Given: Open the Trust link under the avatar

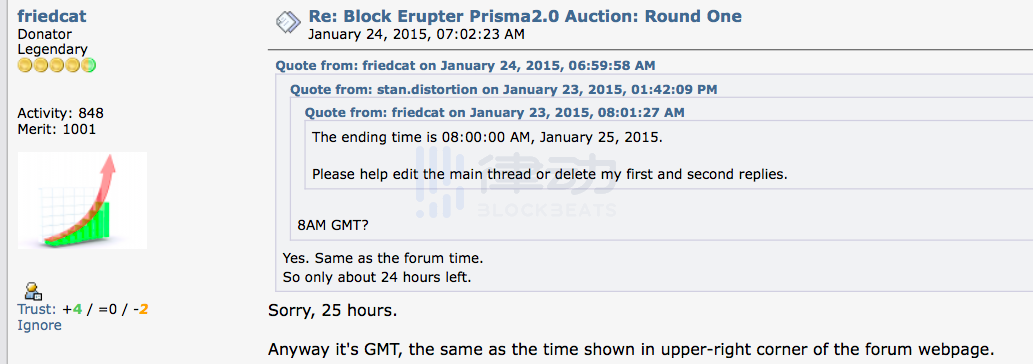Looking at the screenshot, I should [x=37, y=309].
